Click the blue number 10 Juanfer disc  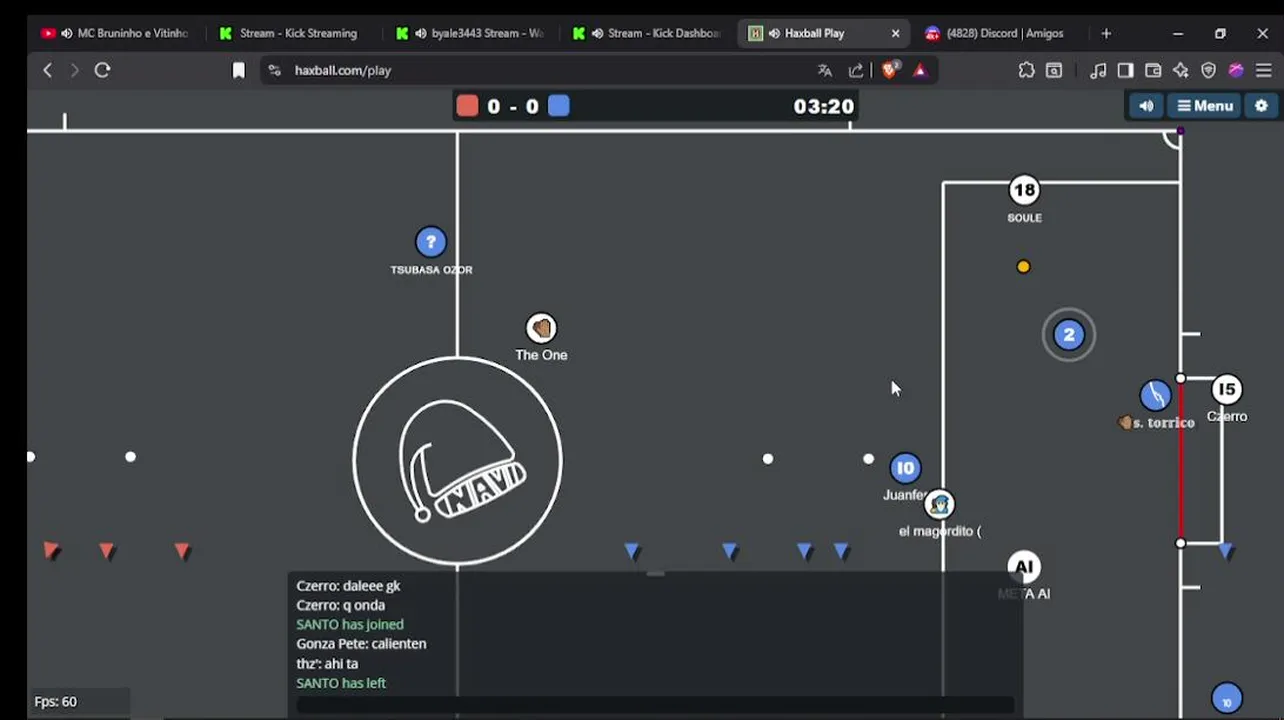(905, 468)
